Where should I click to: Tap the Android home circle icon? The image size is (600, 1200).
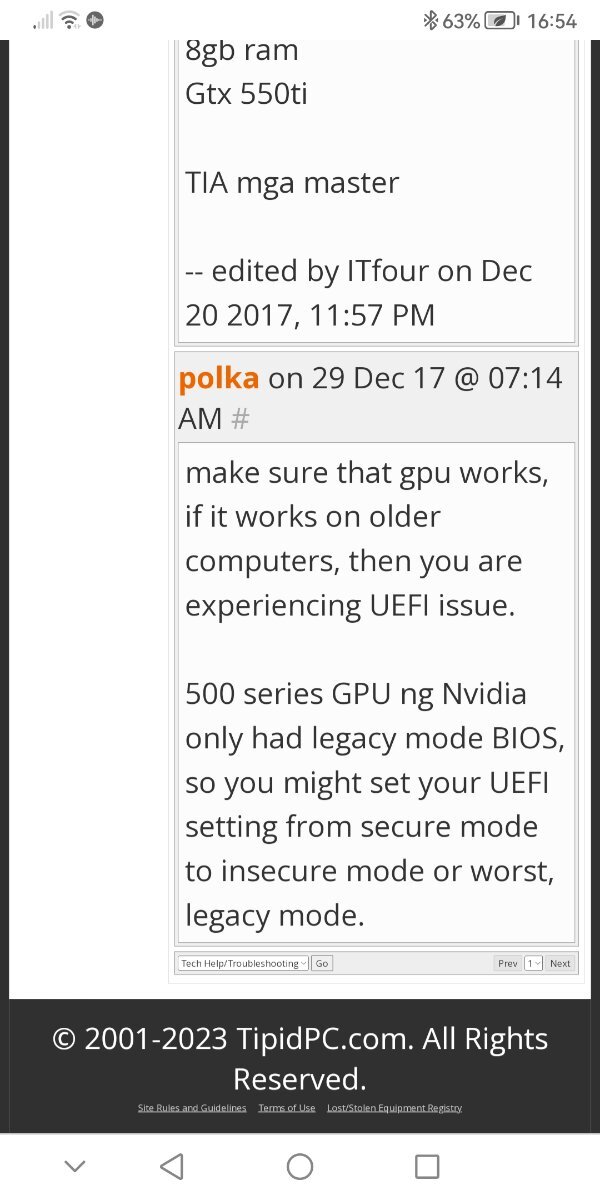coord(300,1166)
